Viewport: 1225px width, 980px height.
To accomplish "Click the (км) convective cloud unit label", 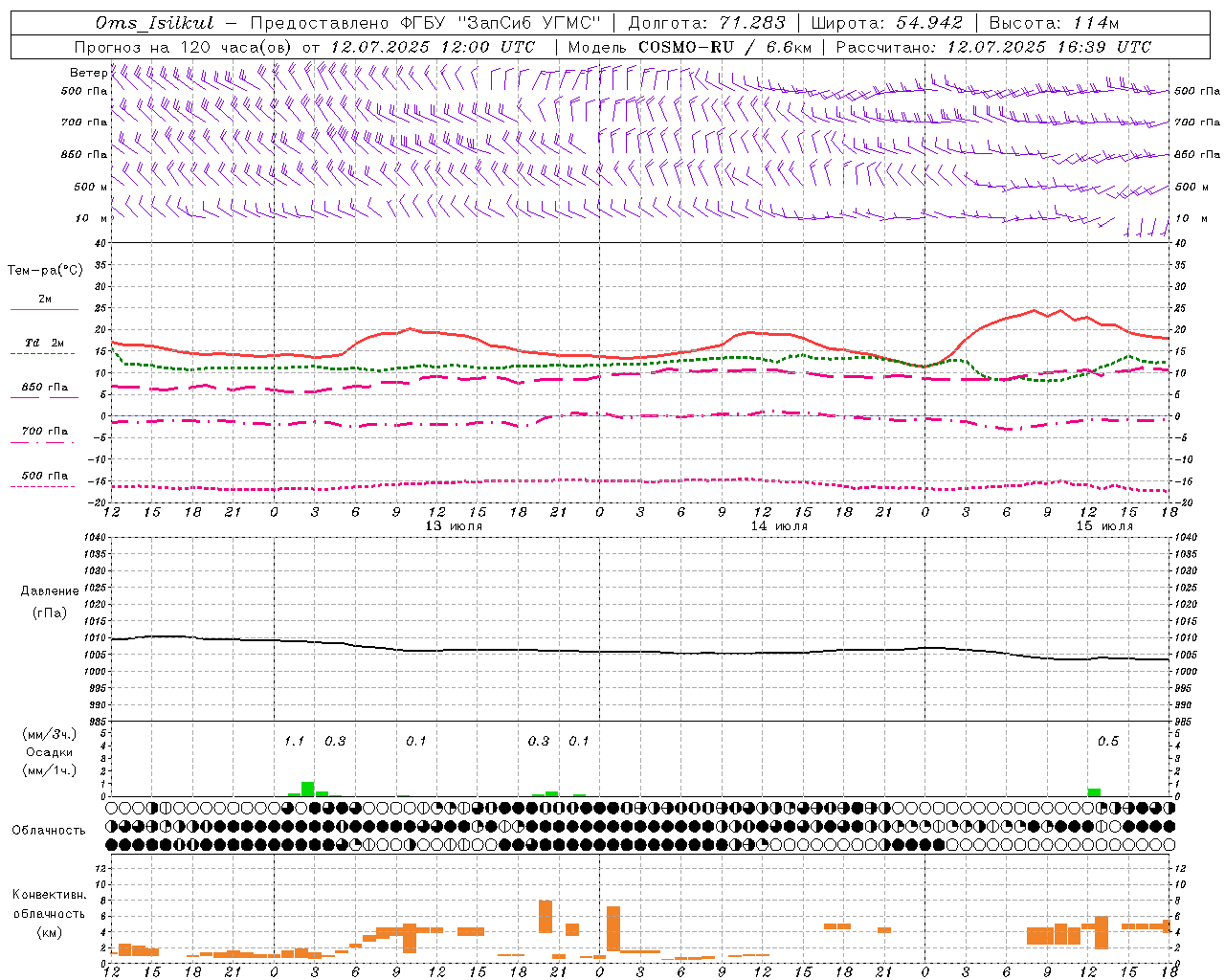I will (x=49, y=932).
